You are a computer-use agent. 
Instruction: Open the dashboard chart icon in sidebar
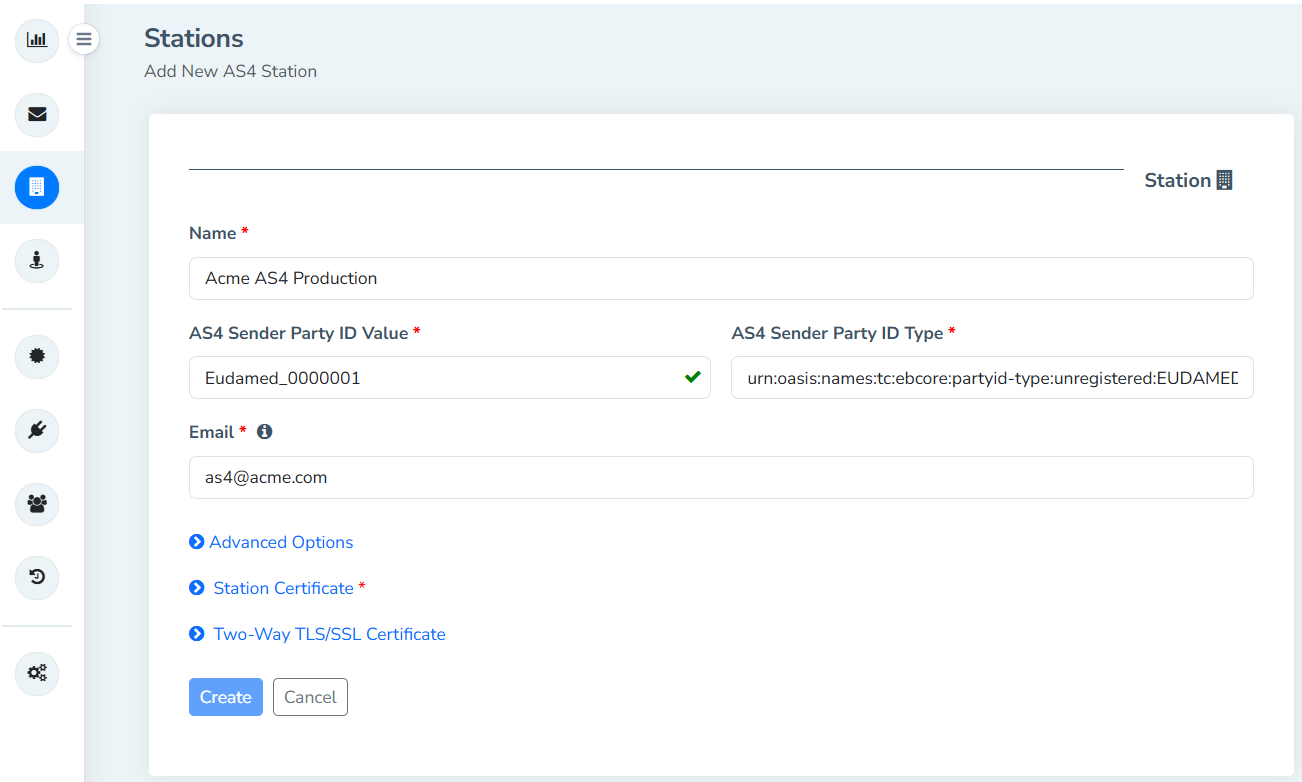pos(37,40)
